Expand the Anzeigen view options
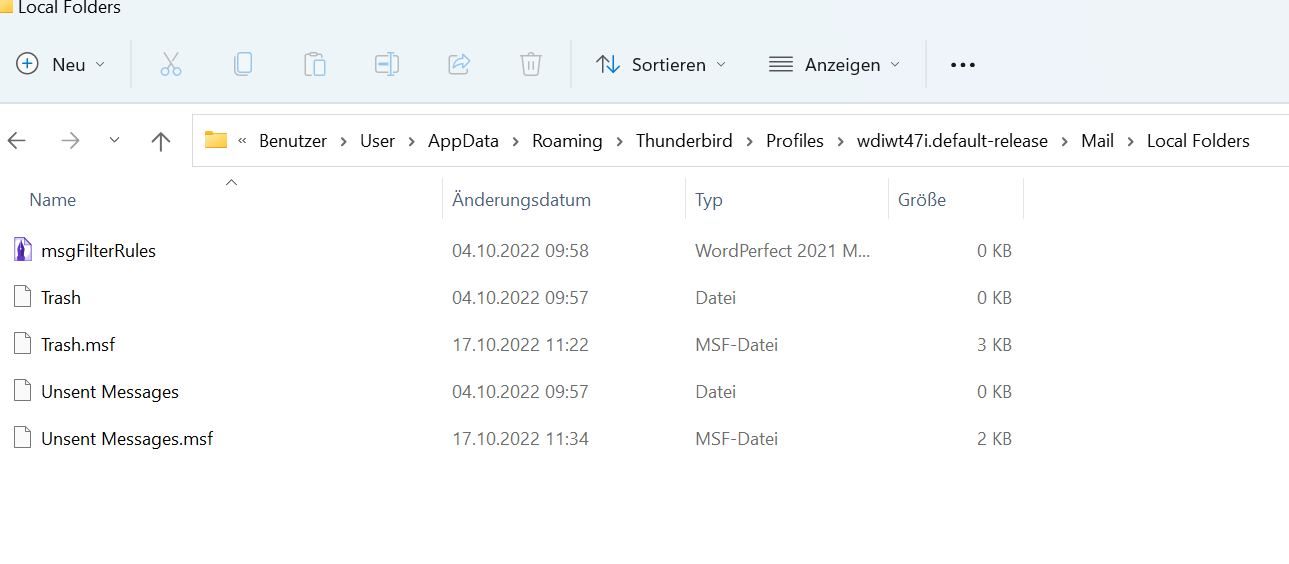 coord(834,65)
